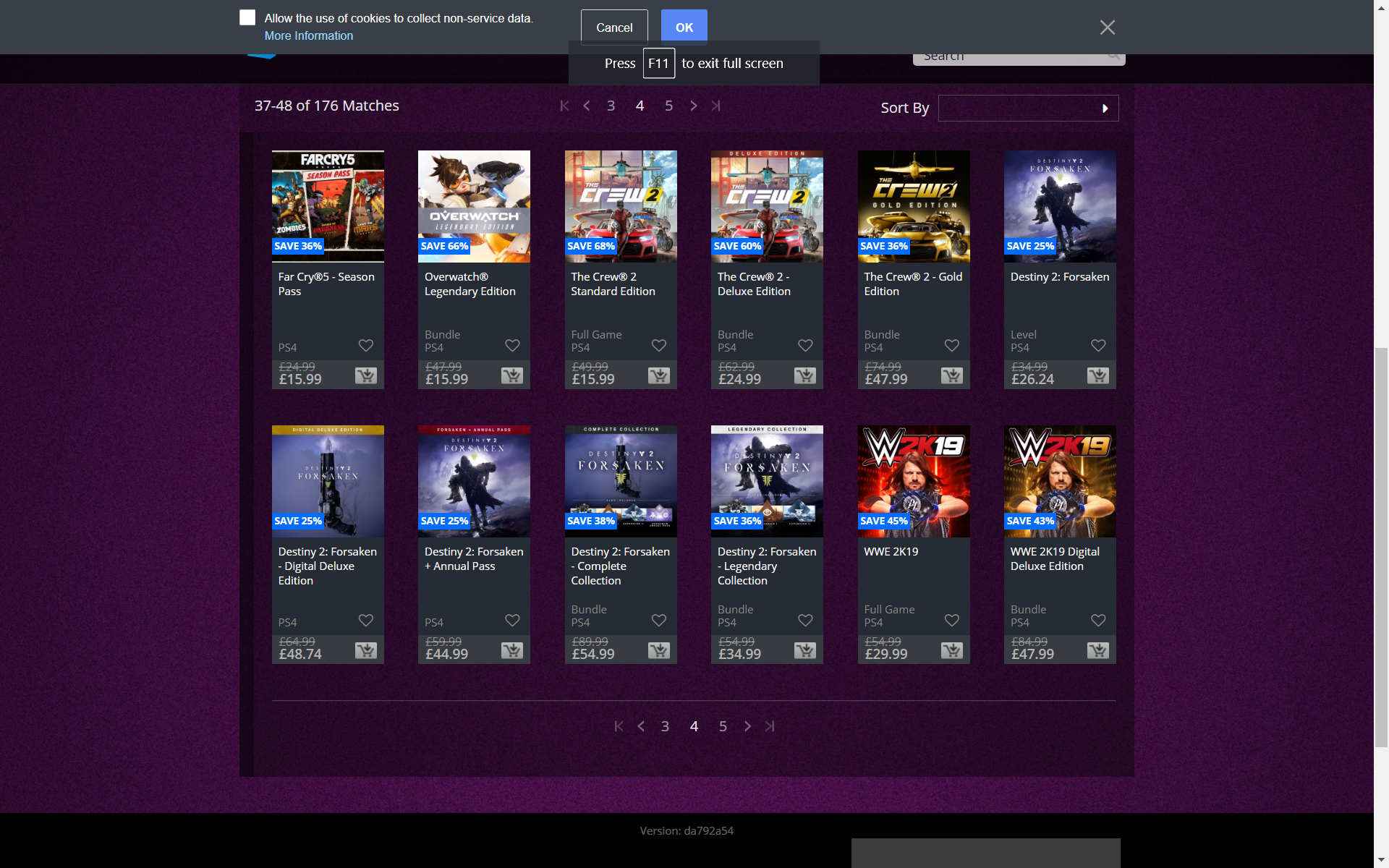Image resolution: width=1389 pixels, height=868 pixels.
Task: Click the wishlist heart icon on WWE 2K19
Action: click(951, 620)
